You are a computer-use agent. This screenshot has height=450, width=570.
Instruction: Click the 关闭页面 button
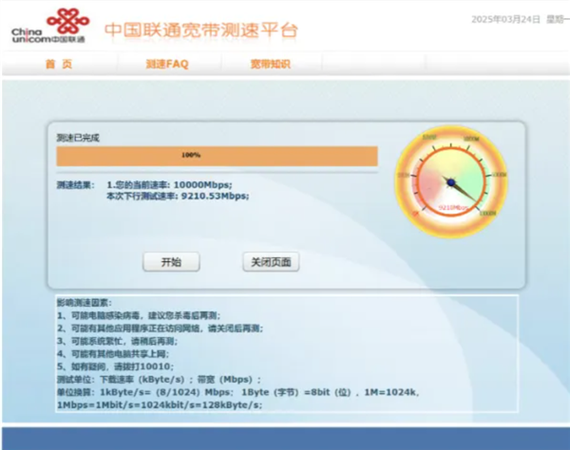click(x=271, y=262)
